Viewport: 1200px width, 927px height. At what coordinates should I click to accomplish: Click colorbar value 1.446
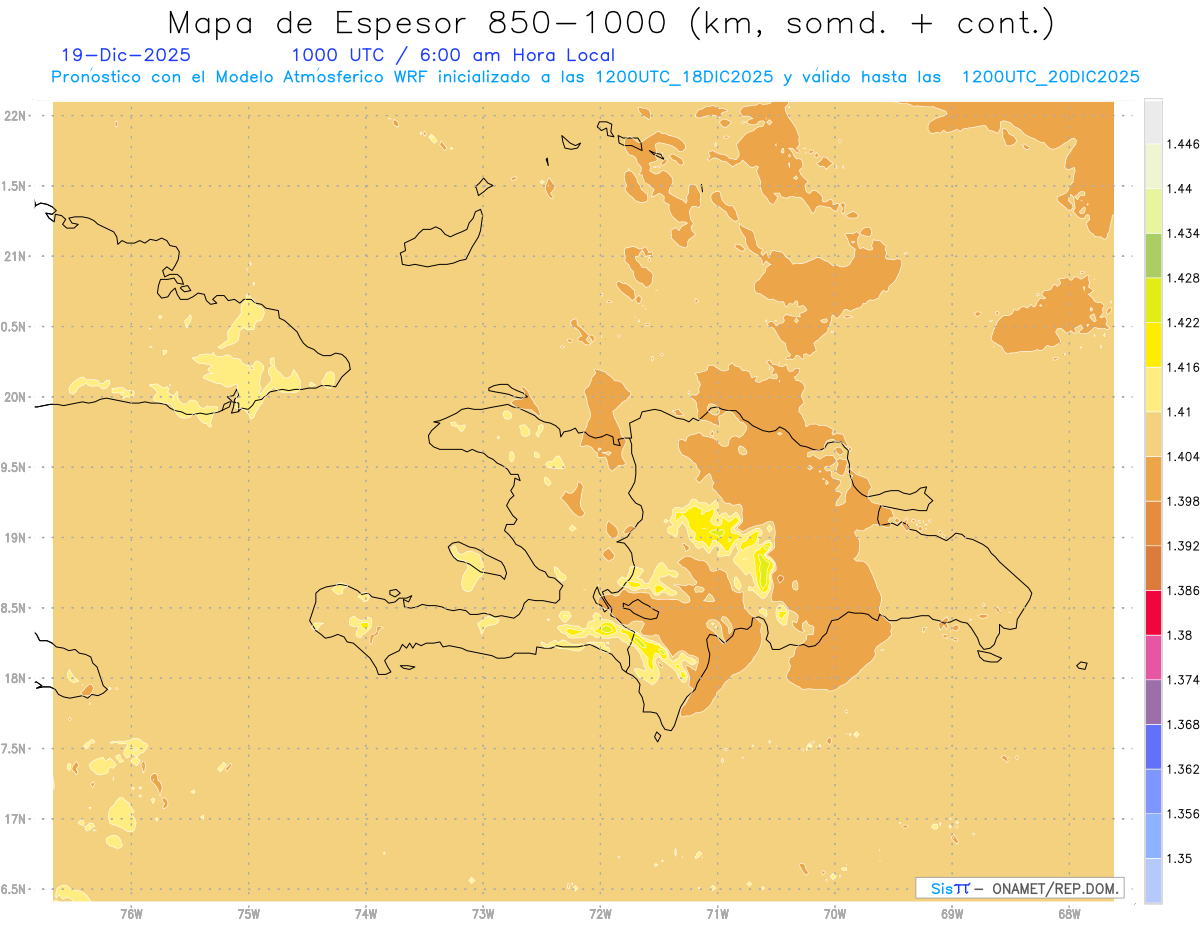1183,144
